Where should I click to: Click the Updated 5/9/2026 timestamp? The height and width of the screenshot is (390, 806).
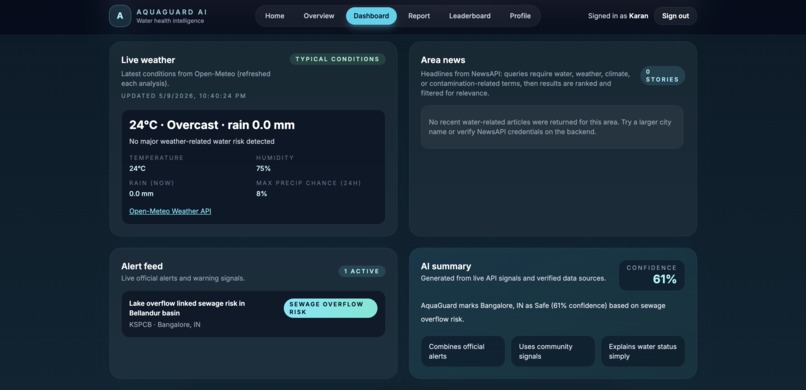tap(184, 96)
